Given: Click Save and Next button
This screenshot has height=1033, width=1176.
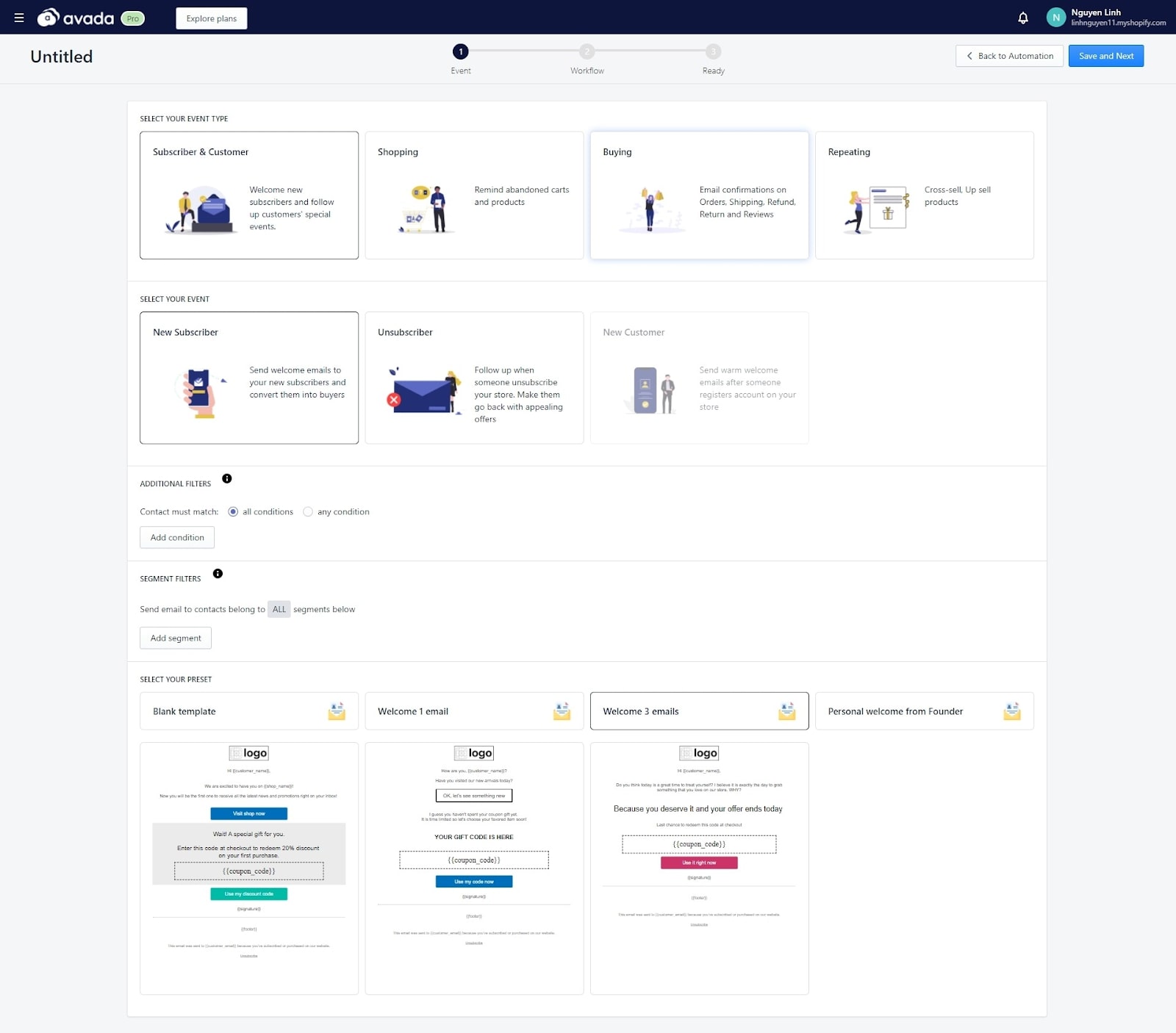Looking at the screenshot, I should click(1105, 56).
